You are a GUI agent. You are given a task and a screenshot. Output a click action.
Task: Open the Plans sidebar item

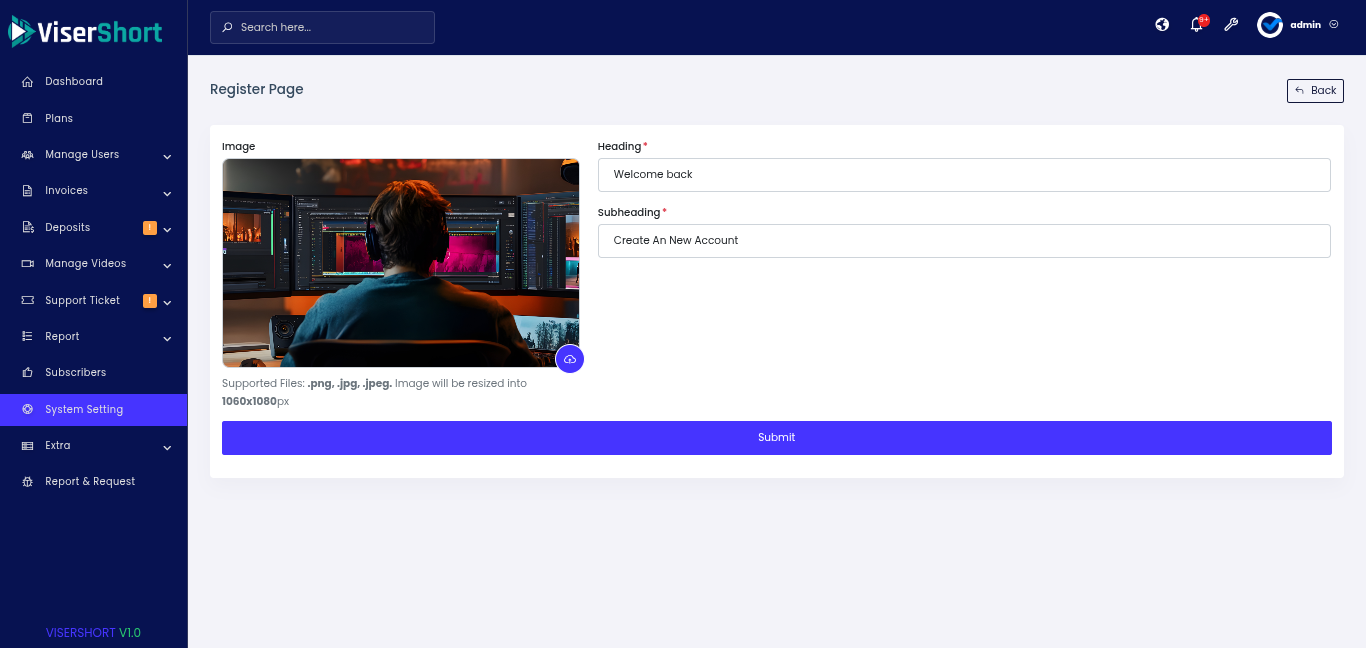click(59, 118)
